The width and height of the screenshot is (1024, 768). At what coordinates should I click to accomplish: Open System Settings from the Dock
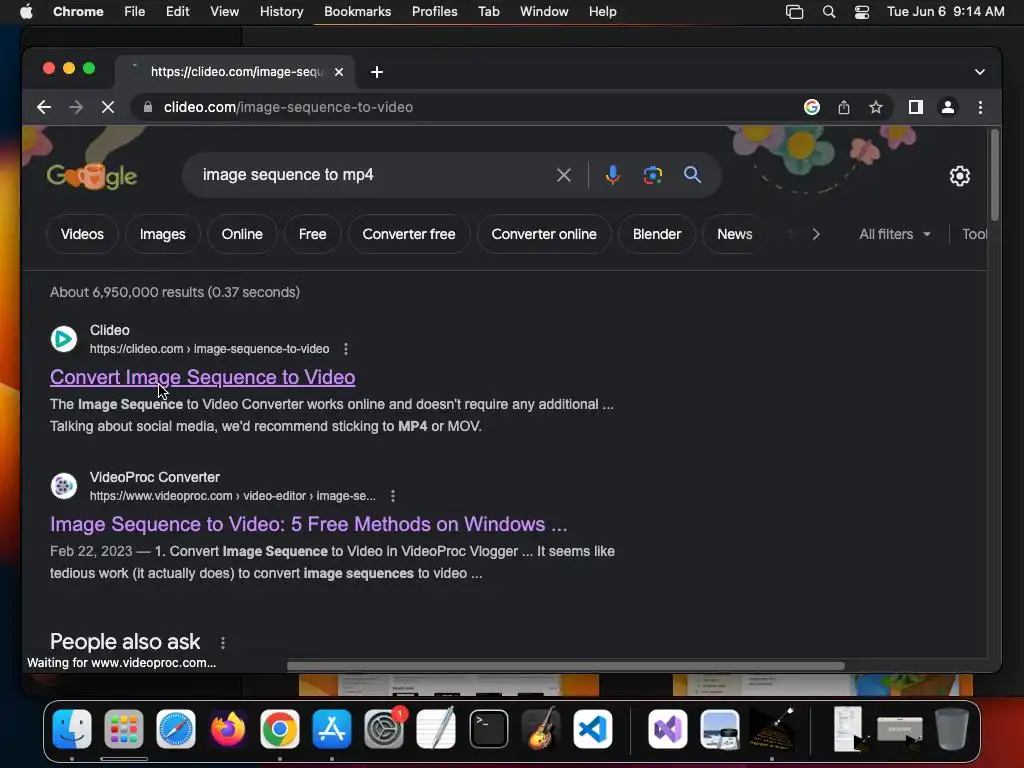coord(384,729)
